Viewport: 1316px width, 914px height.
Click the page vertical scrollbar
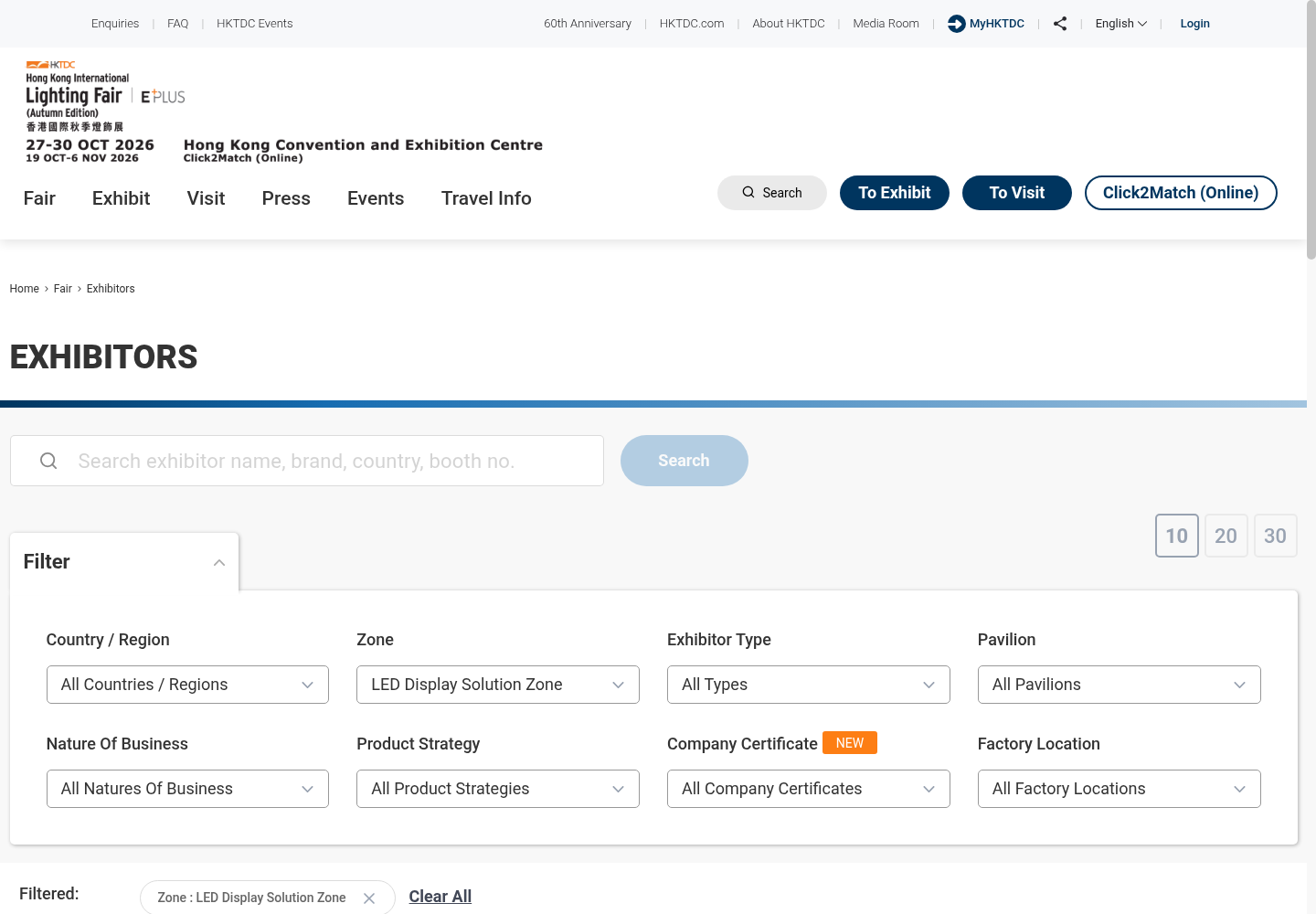coord(1311,457)
